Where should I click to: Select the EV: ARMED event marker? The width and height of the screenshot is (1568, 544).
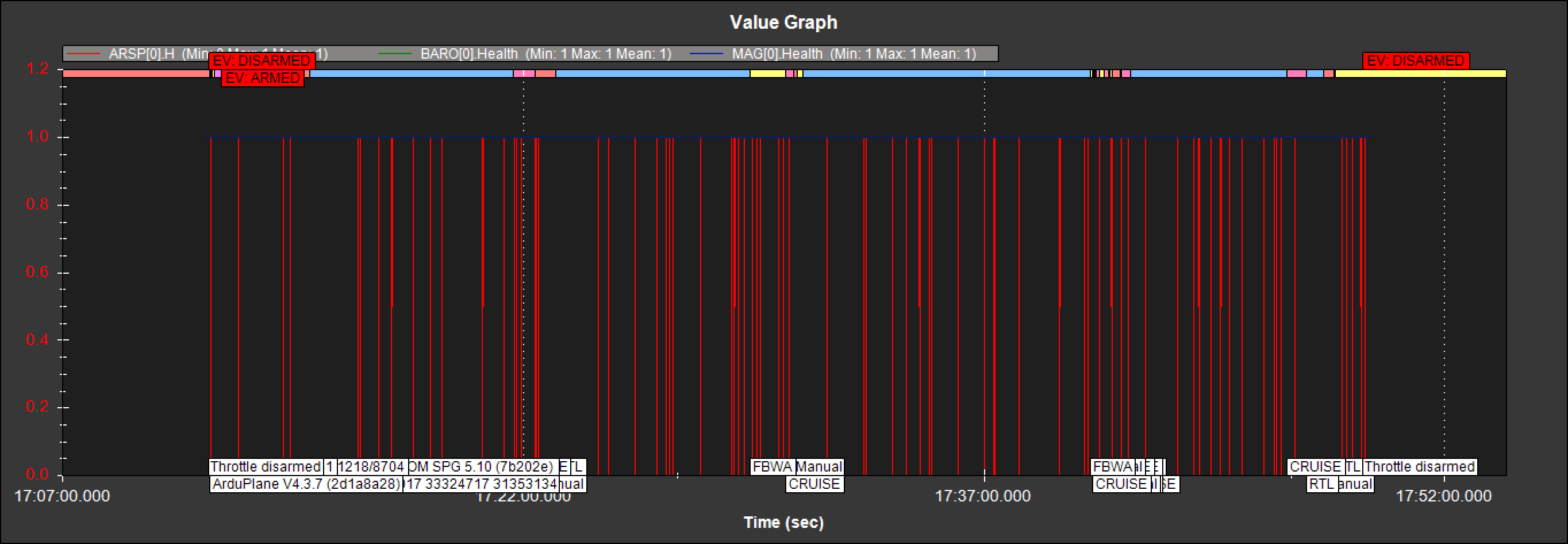pyautogui.click(x=262, y=79)
